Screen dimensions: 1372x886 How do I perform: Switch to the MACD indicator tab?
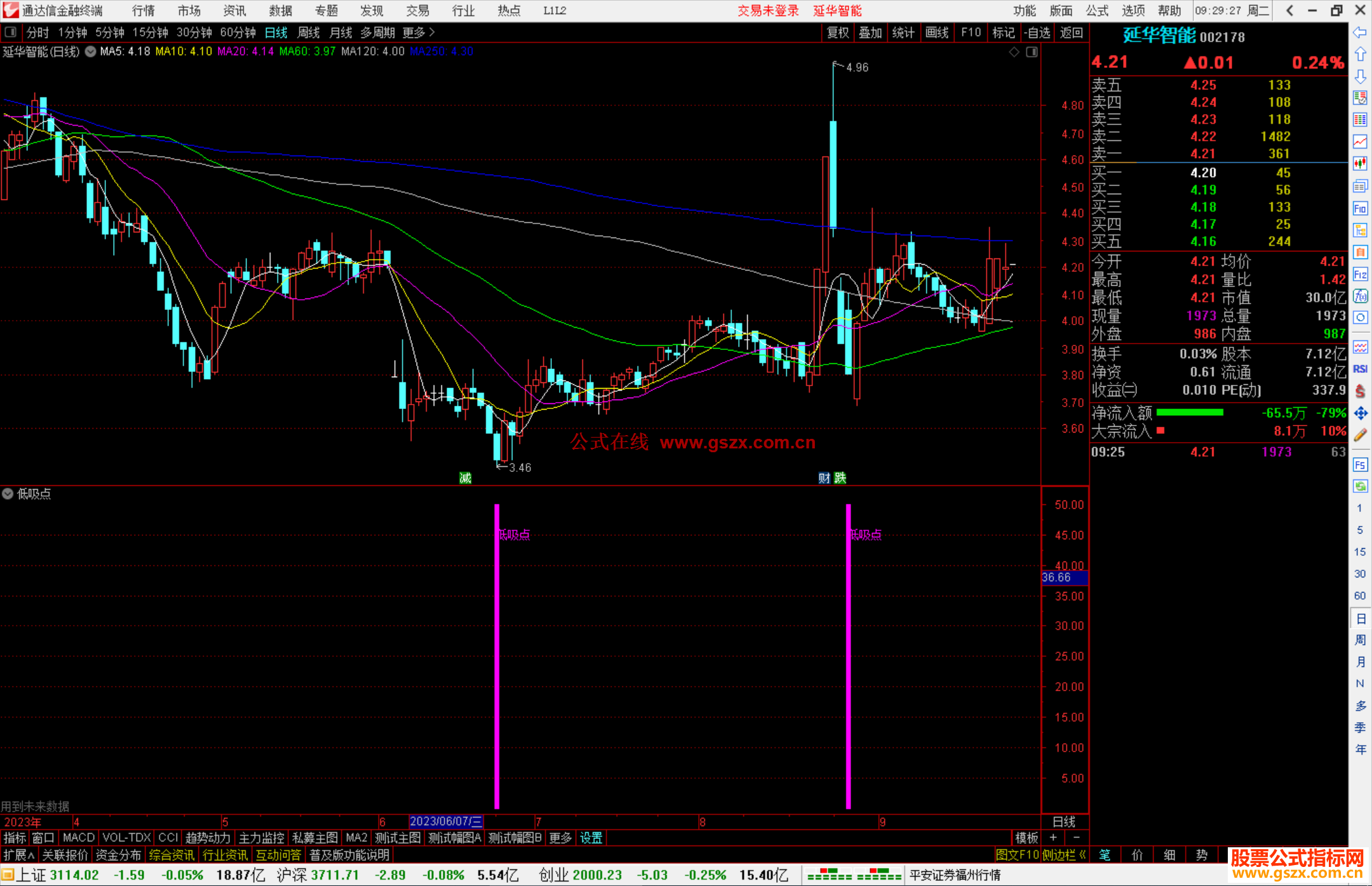(78, 838)
